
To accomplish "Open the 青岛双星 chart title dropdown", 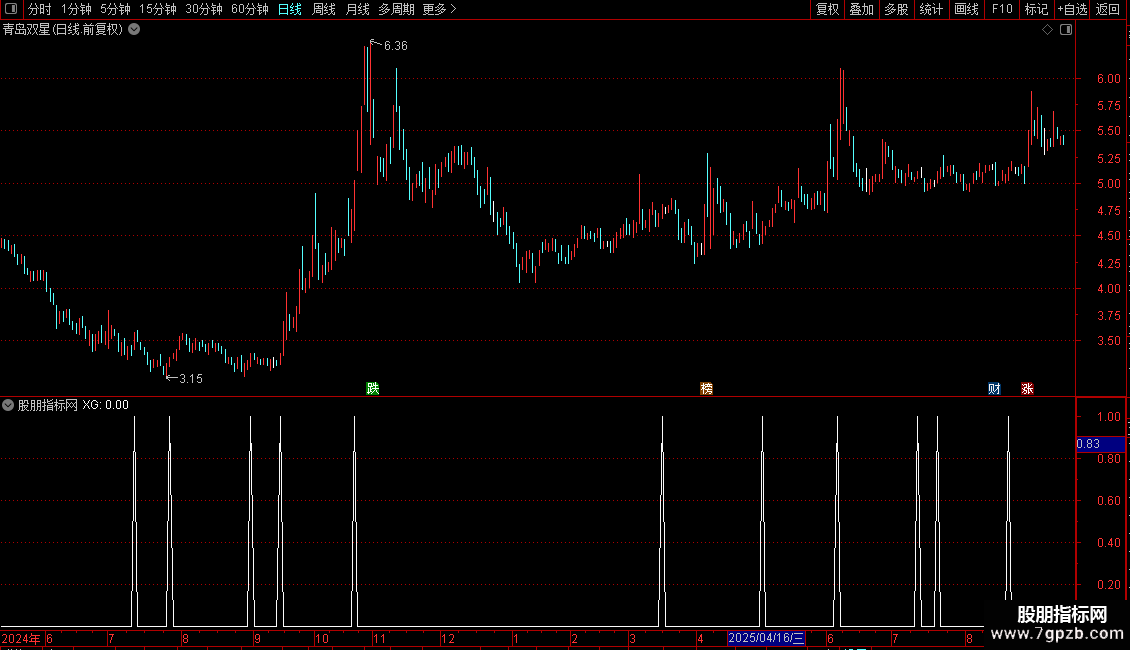I will tap(134, 30).
